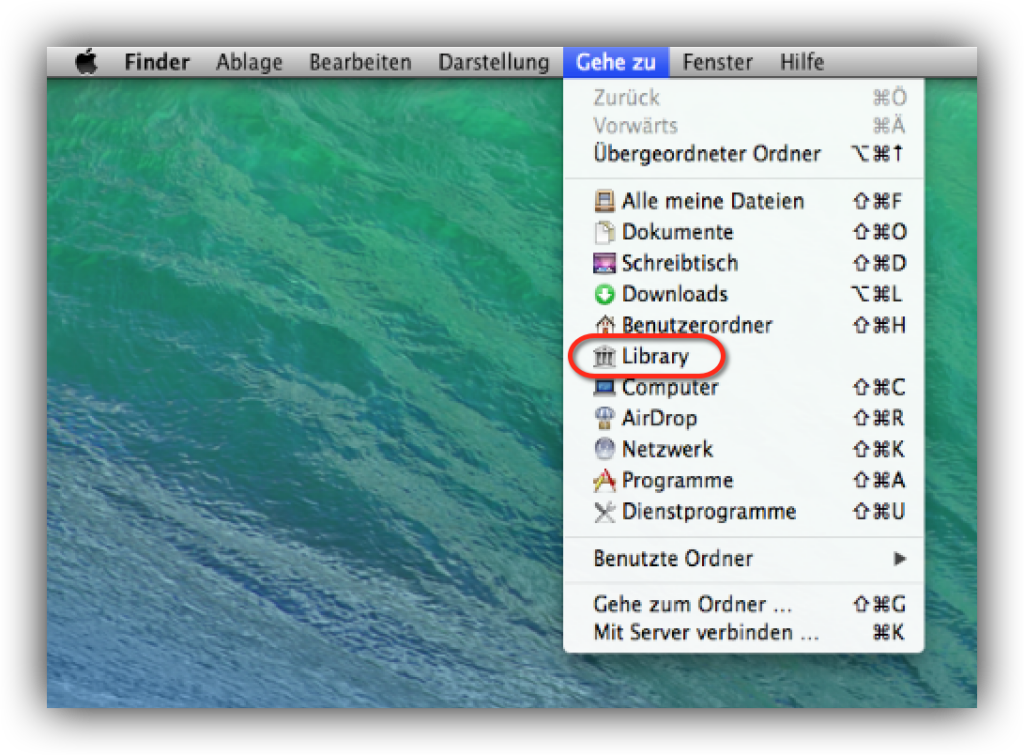Click the Dienstprogramme tools icon
The width and height of the screenshot is (1024, 755).
604,511
